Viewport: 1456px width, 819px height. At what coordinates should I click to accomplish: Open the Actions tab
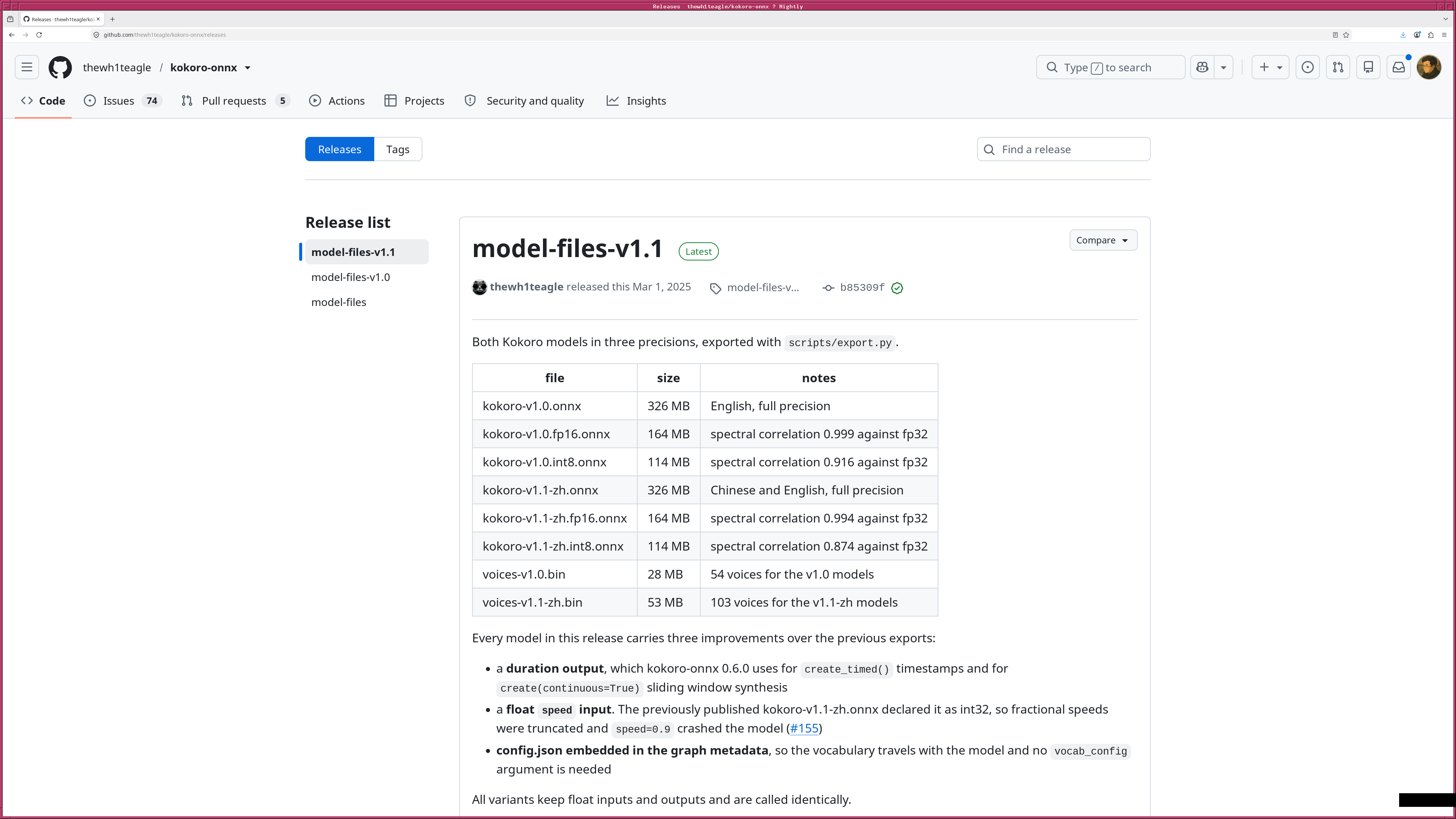tap(337, 100)
